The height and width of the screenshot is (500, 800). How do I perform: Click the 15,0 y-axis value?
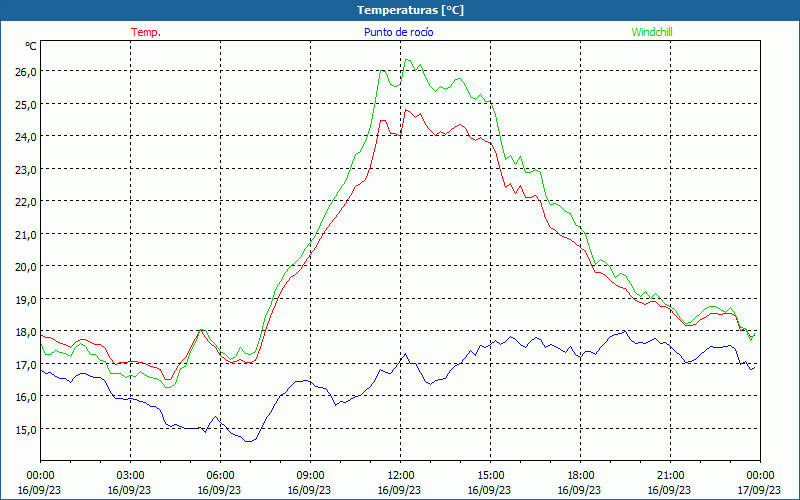[x=26, y=430]
